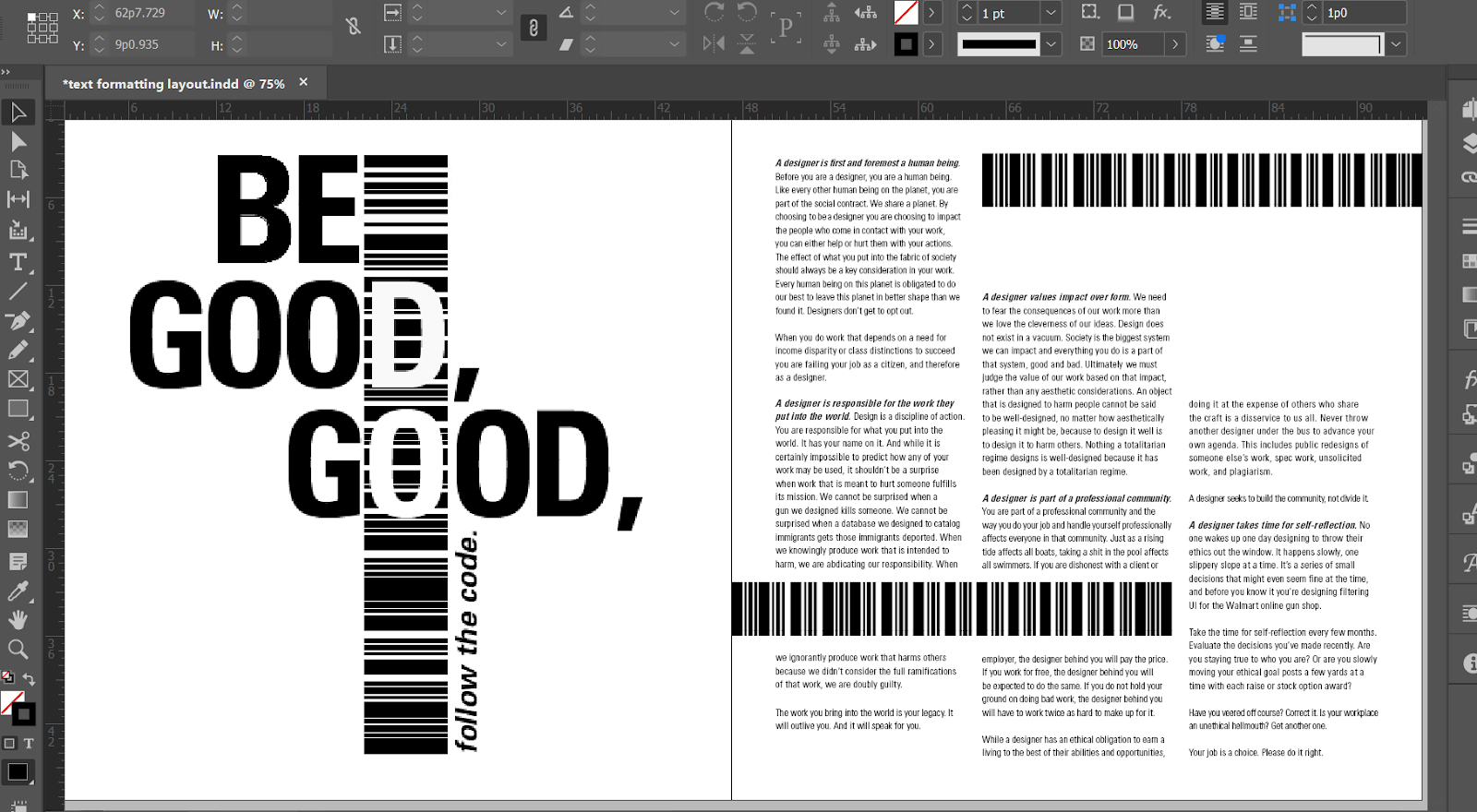
Task: Open the scale X percentage dropdown
Action: point(501,13)
